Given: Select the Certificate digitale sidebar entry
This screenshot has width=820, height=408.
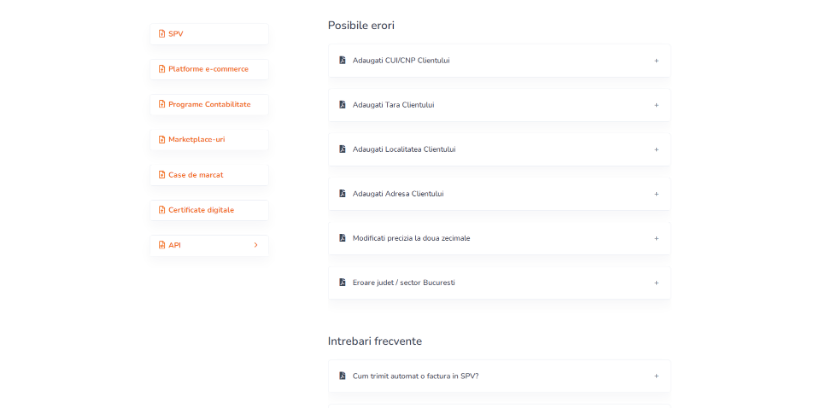Looking at the screenshot, I should [209, 210].
